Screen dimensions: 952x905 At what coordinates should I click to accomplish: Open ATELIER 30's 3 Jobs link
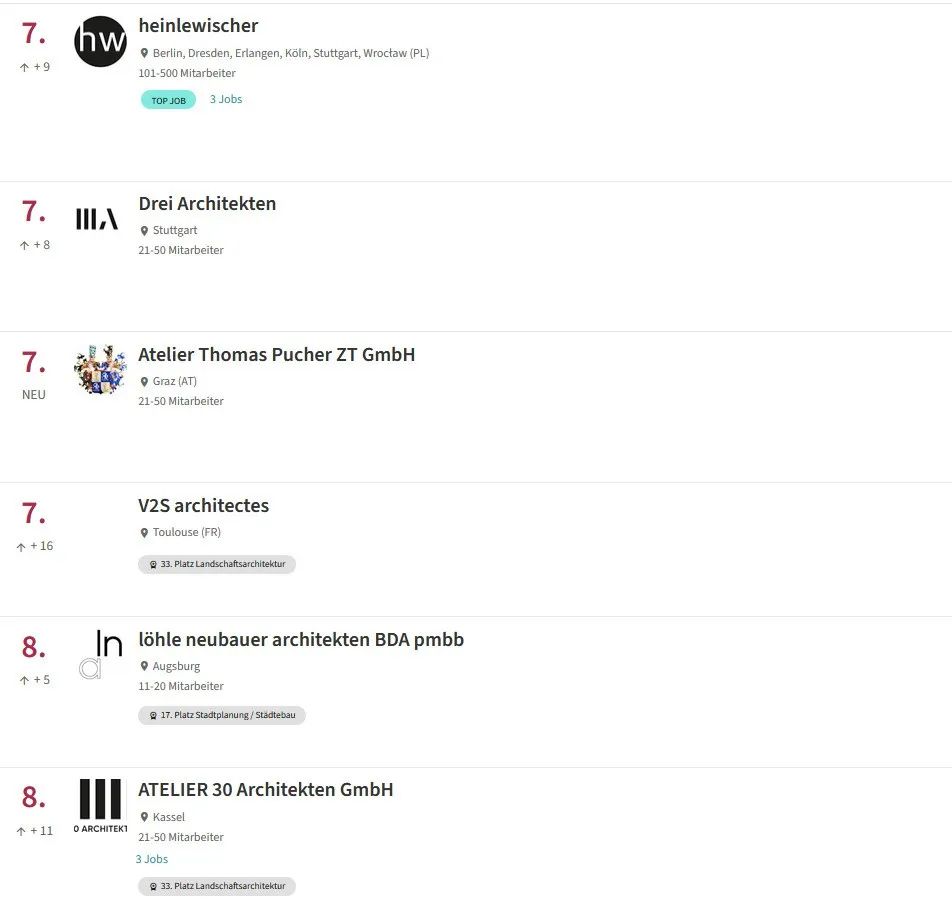tap(152, 859)
